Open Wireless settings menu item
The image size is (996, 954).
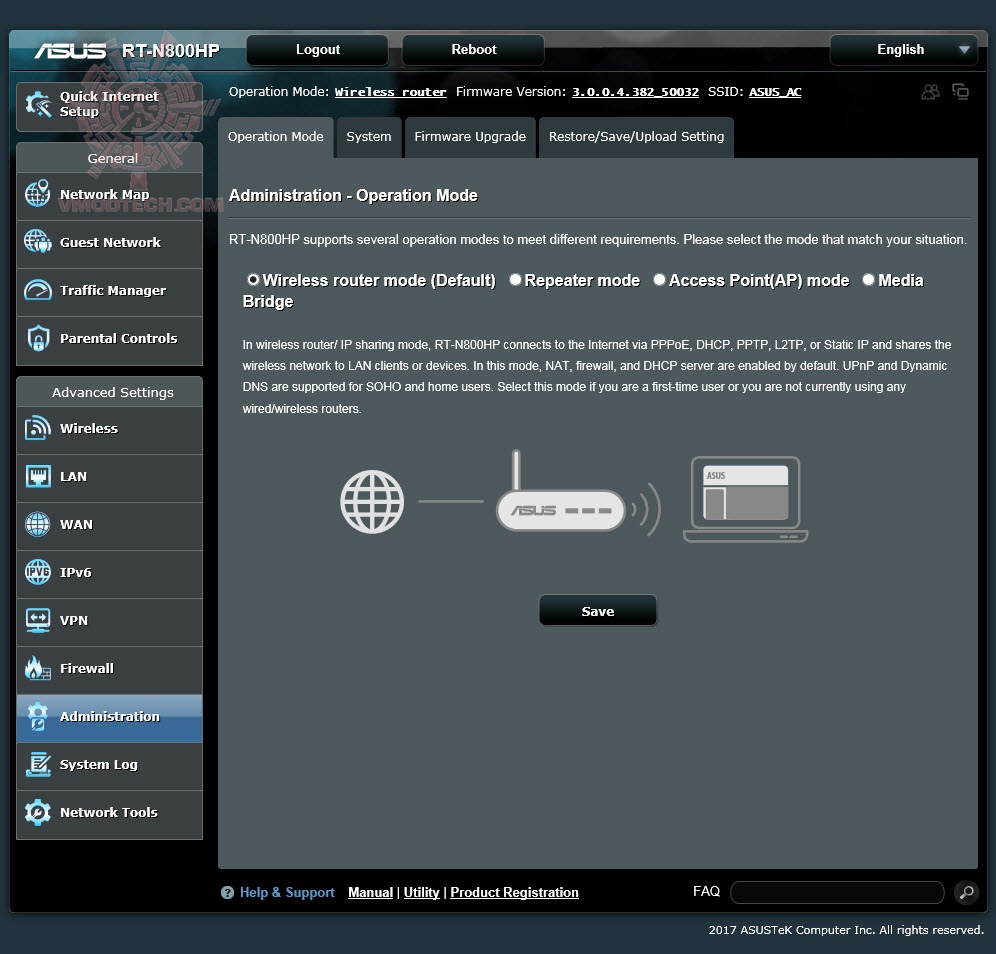[109, 430]
